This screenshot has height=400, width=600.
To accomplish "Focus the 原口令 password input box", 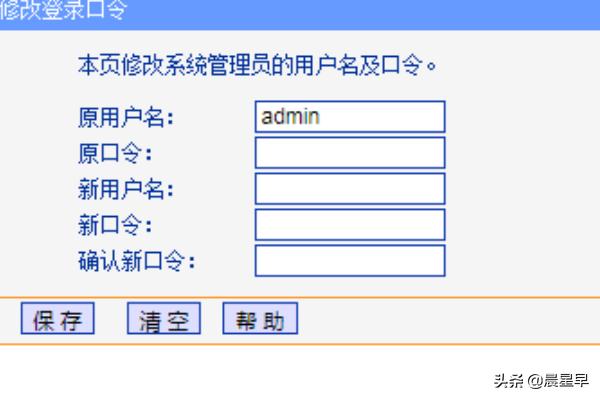I will point(349,153).
